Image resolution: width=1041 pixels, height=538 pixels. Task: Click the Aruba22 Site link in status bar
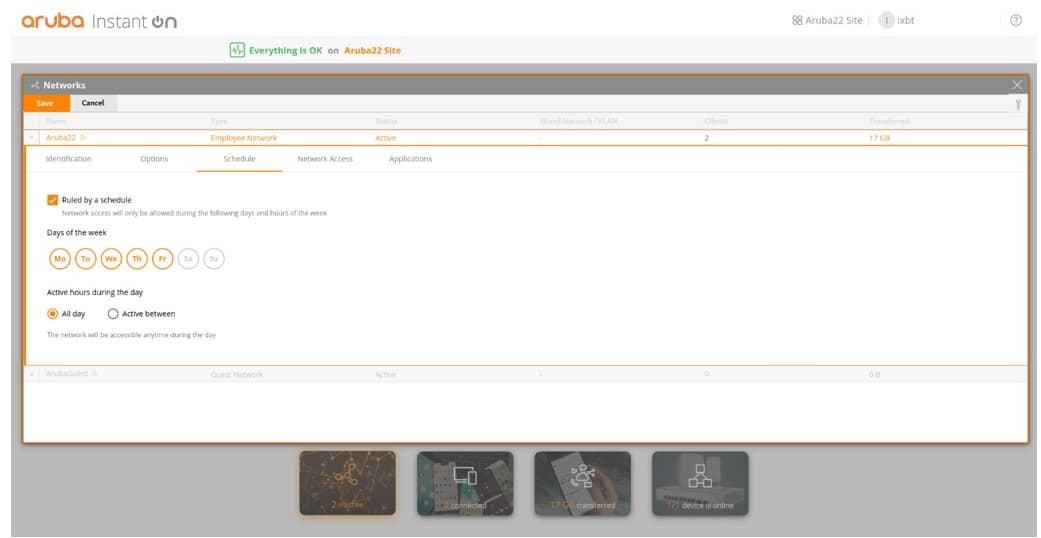(x=372, y=50)
